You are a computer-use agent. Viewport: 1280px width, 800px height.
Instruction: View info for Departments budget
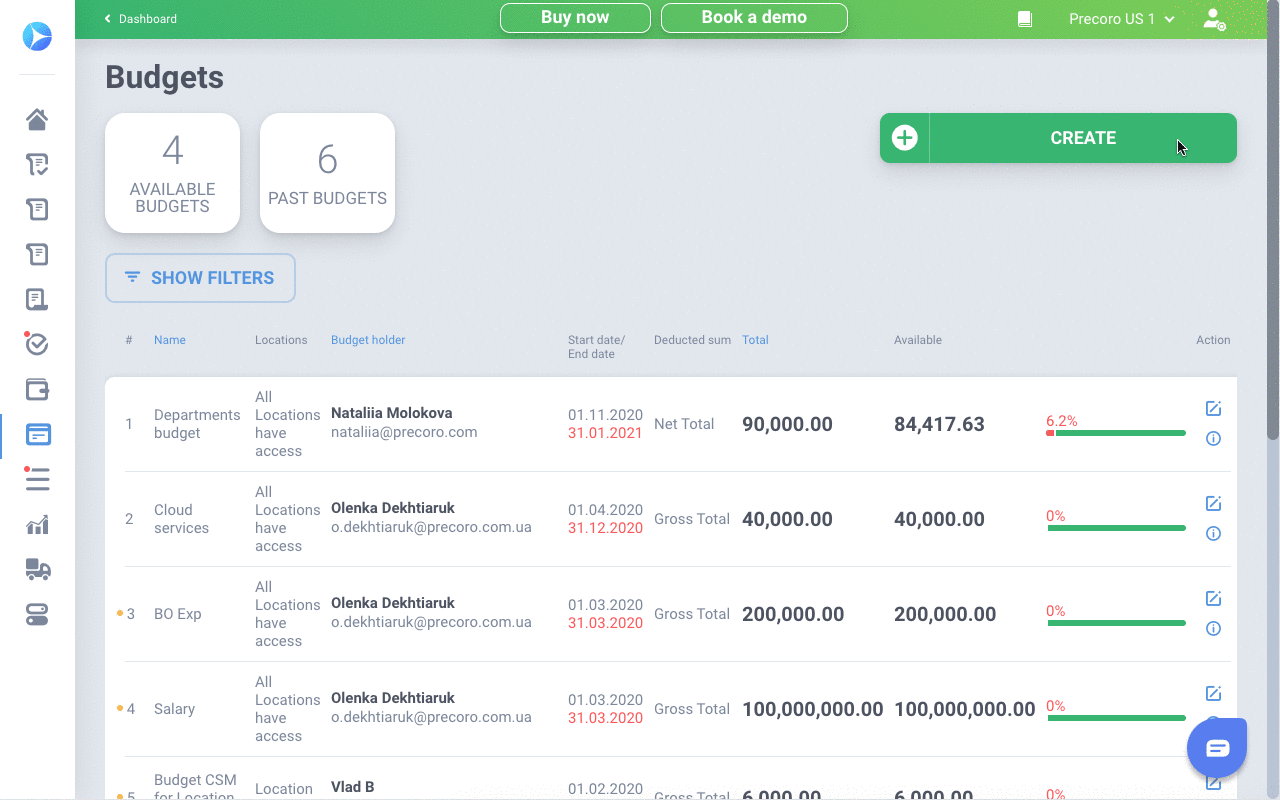1213,438
